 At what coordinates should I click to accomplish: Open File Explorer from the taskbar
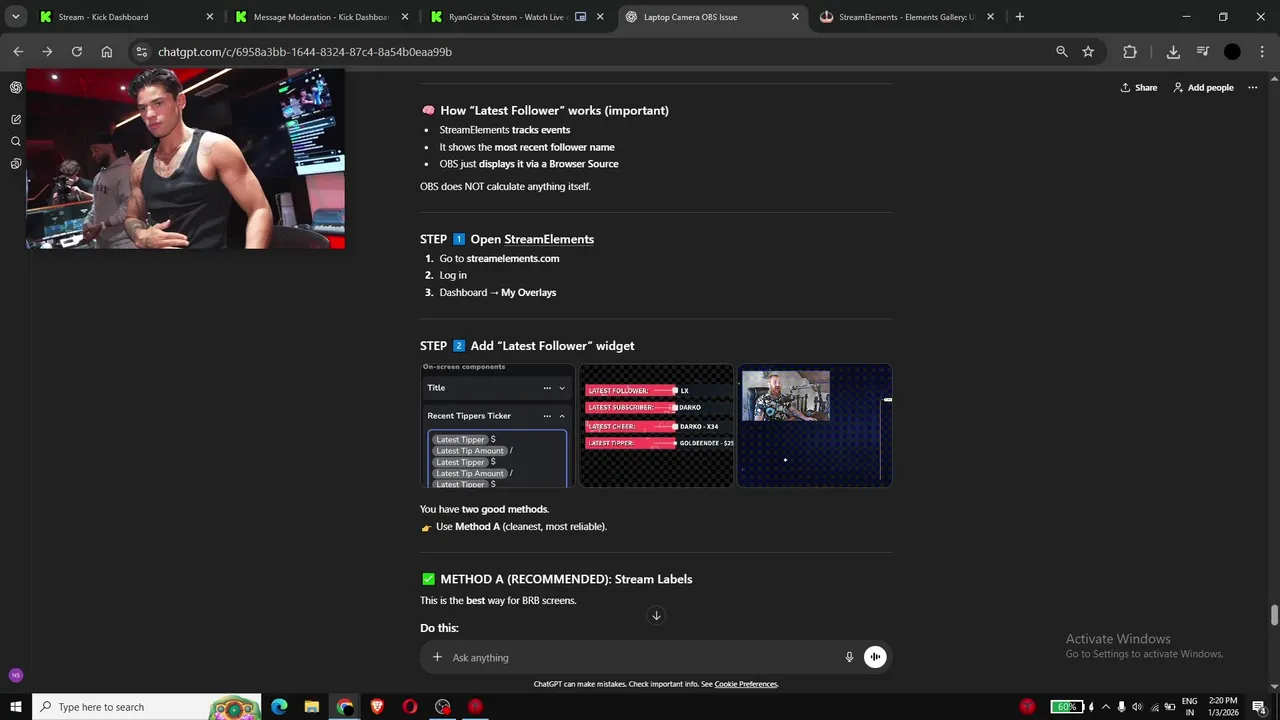312,707
